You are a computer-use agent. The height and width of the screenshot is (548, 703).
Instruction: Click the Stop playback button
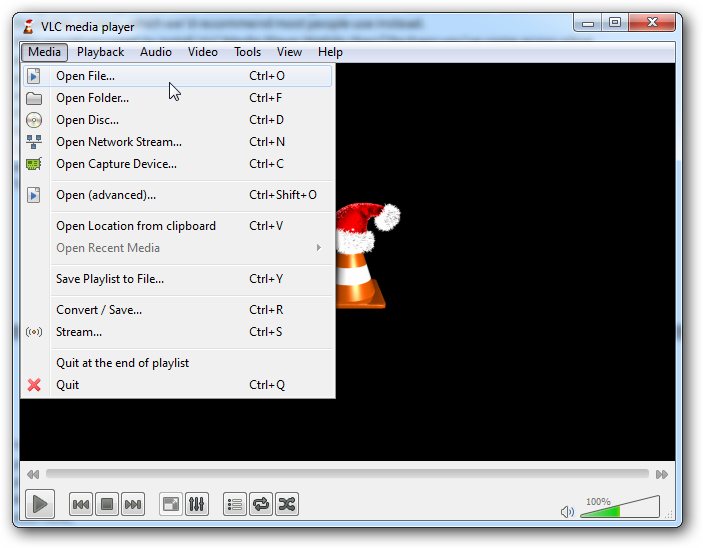(107, 505)
